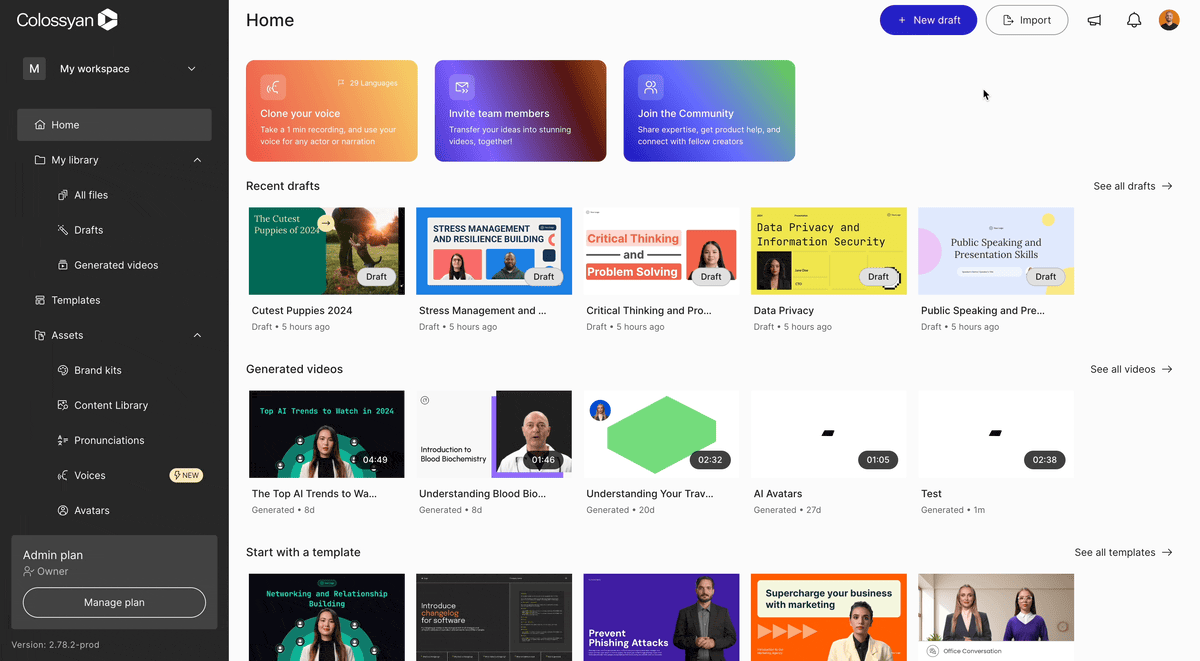Viewport: 1200px width, 661px height.
Task: Click the Recent drafts heading
Action: point(283,186)
